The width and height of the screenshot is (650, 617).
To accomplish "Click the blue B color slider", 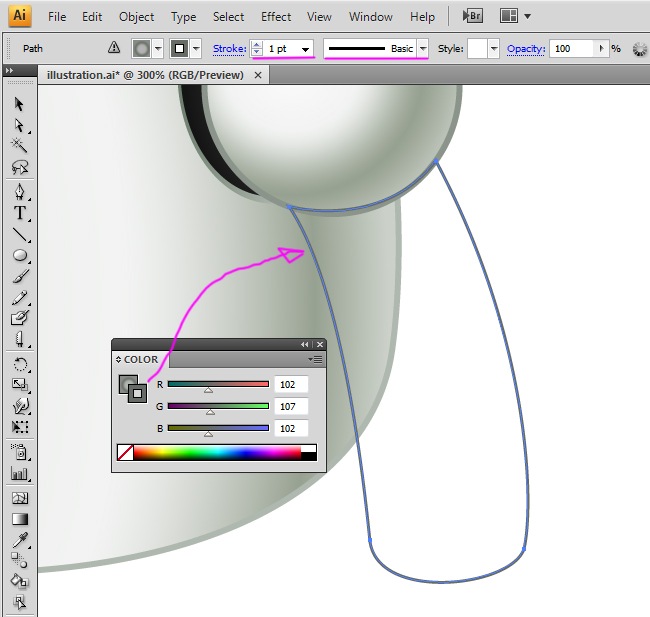I will tap(218, 428).
